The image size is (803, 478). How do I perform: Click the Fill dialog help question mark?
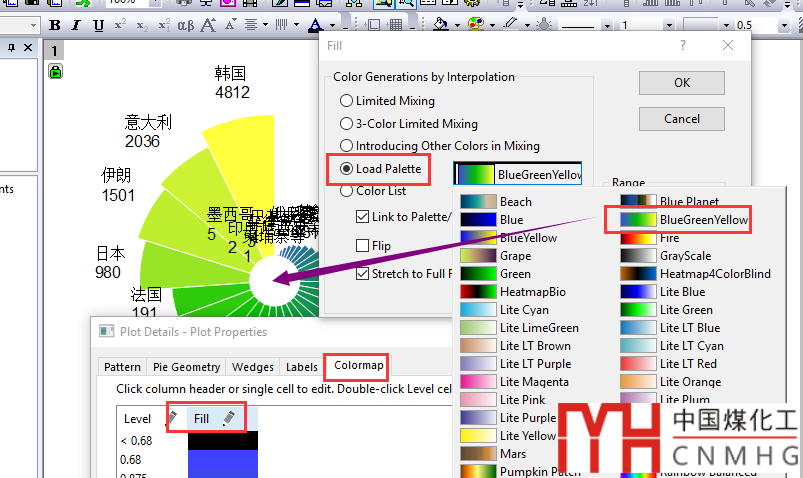pos(683,45)
